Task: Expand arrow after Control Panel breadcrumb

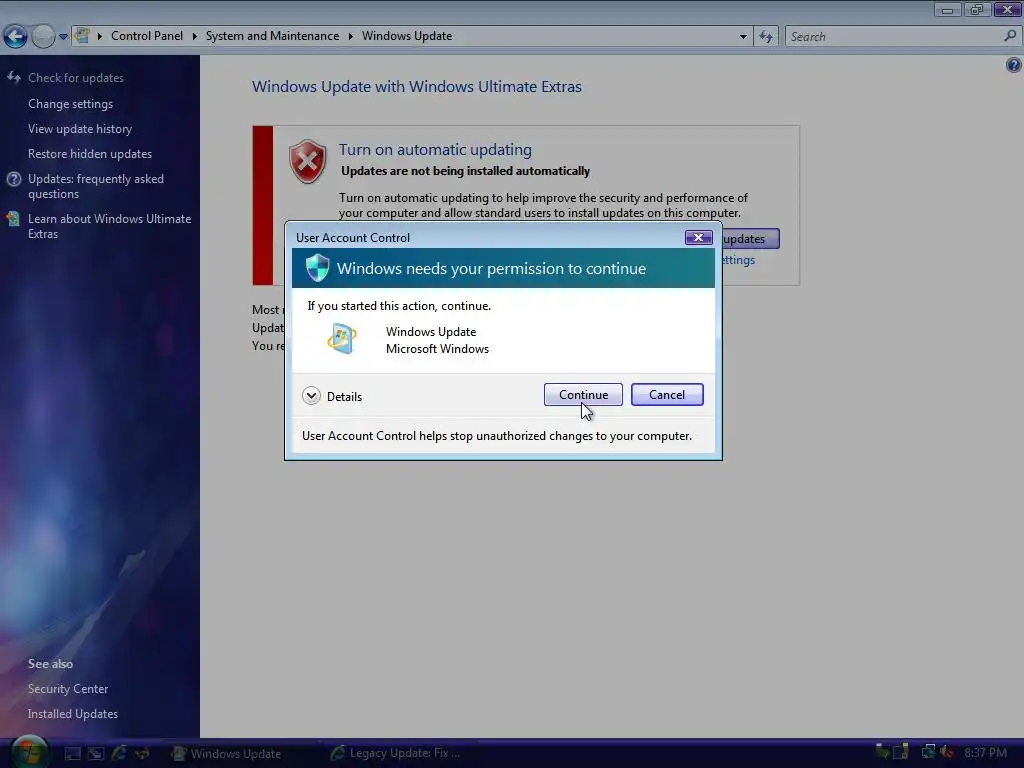Action: click(x=195, y=37)
